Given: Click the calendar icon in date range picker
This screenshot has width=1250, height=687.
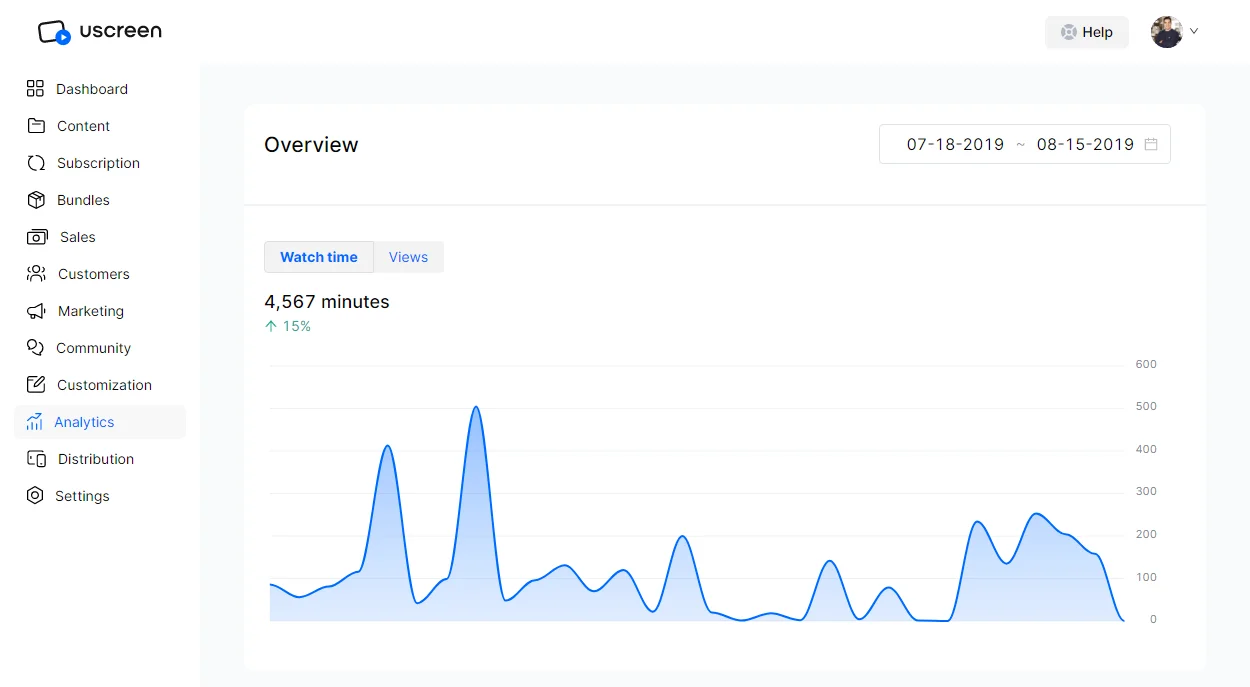Looking at the screenshot, I should pyautogui.click(x=1151, y=144).
